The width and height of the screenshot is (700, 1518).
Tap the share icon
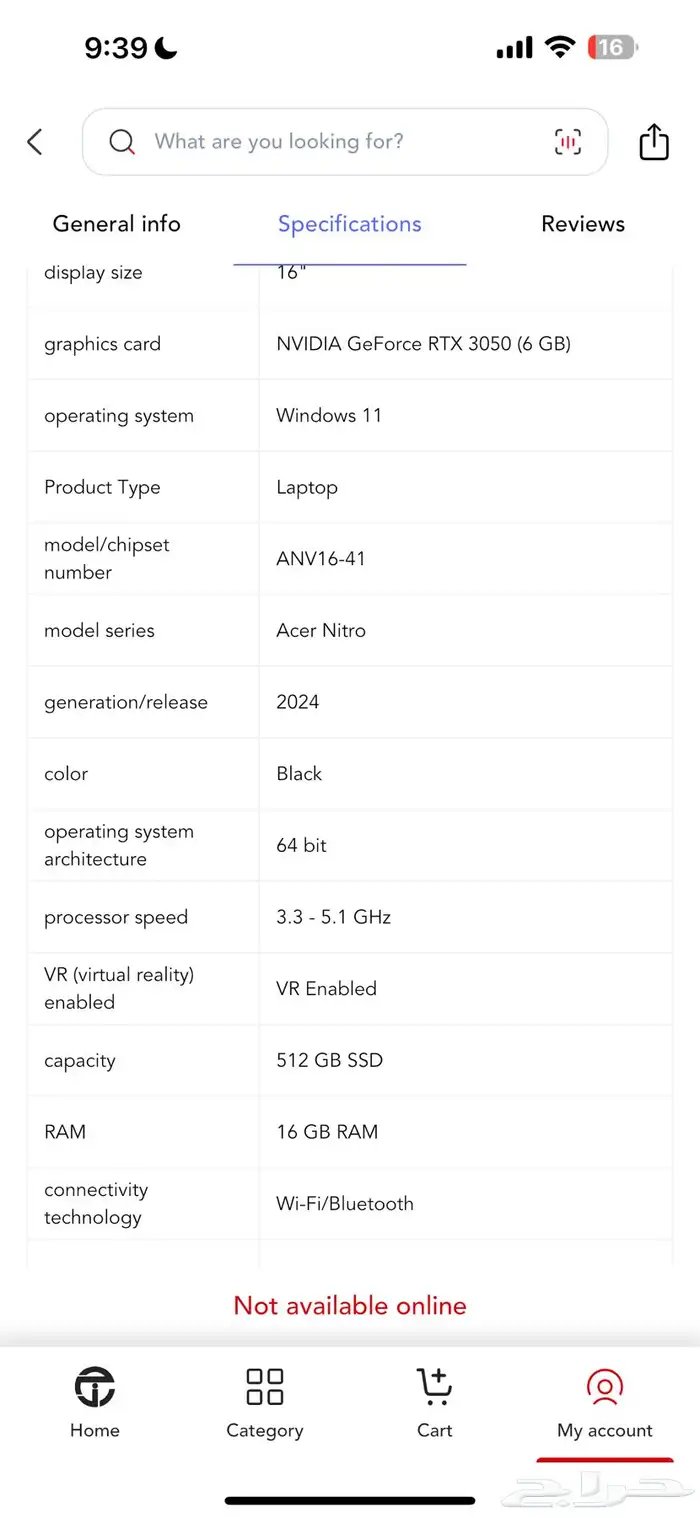[x=654, y=142]
